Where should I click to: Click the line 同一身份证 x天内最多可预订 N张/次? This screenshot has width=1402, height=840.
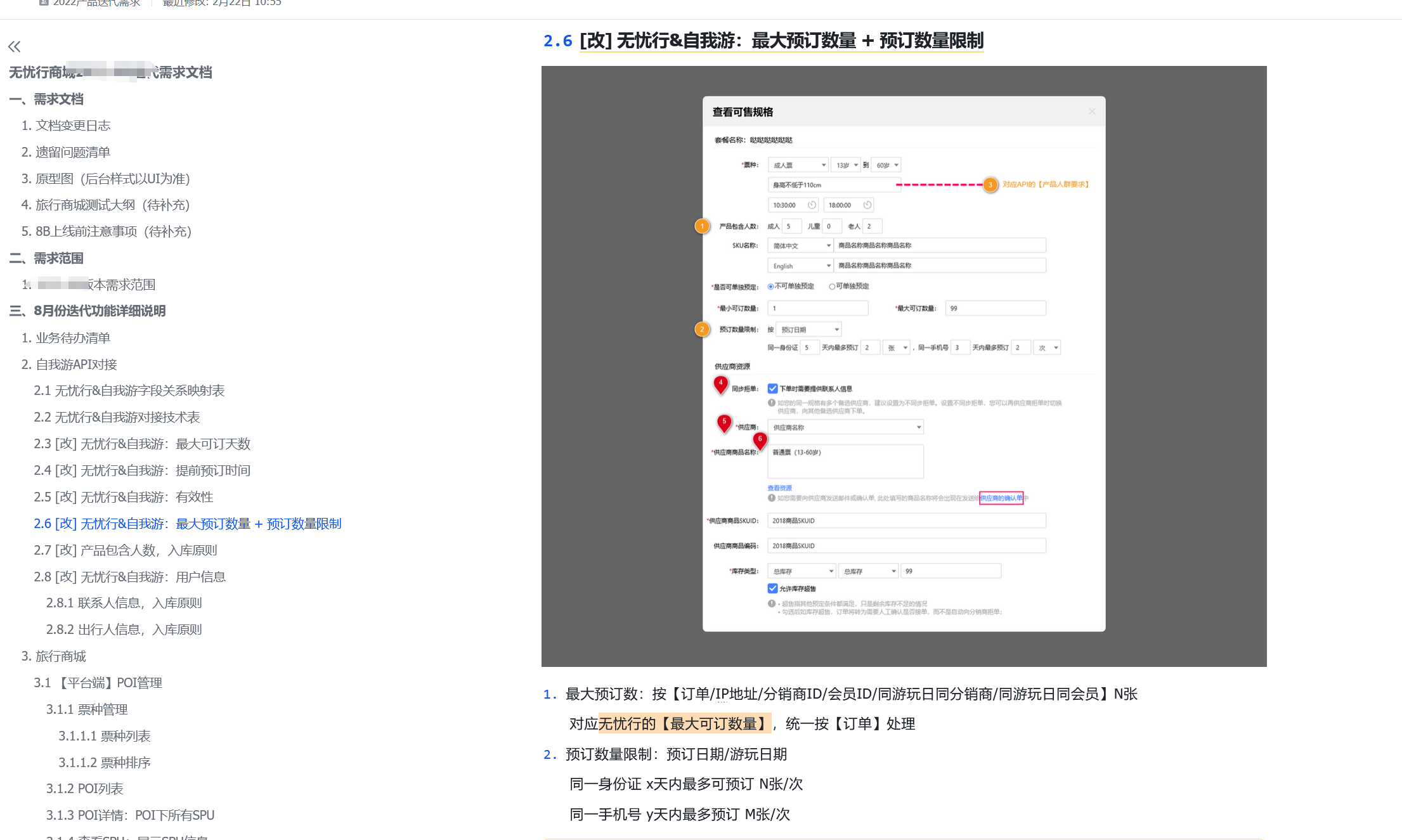686,784
